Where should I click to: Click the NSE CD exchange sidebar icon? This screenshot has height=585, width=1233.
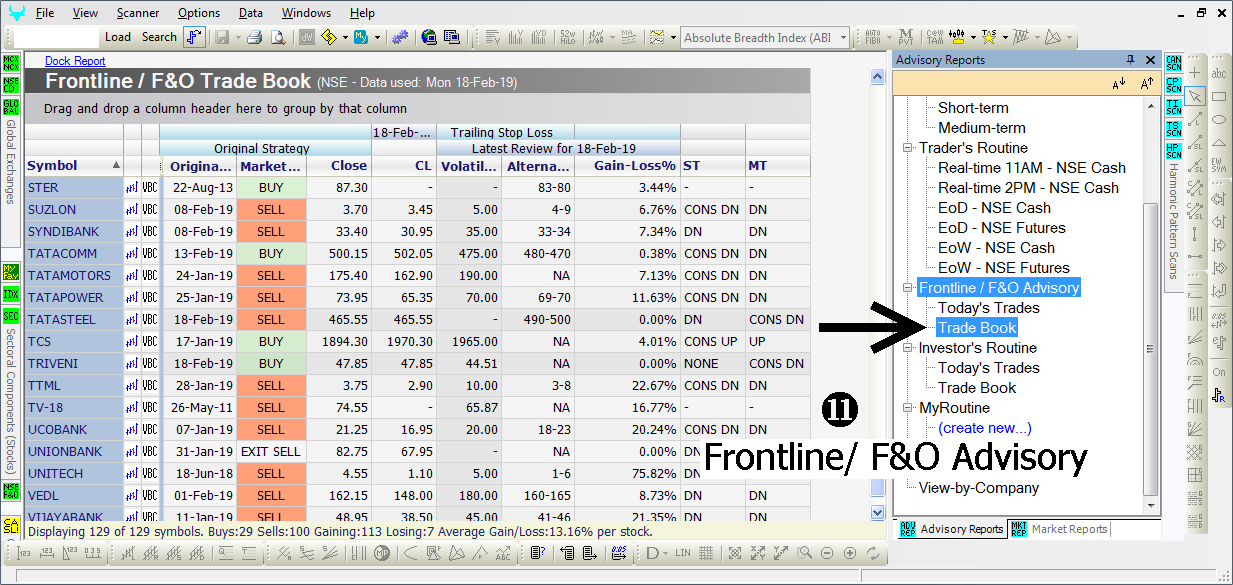[11, 85]
